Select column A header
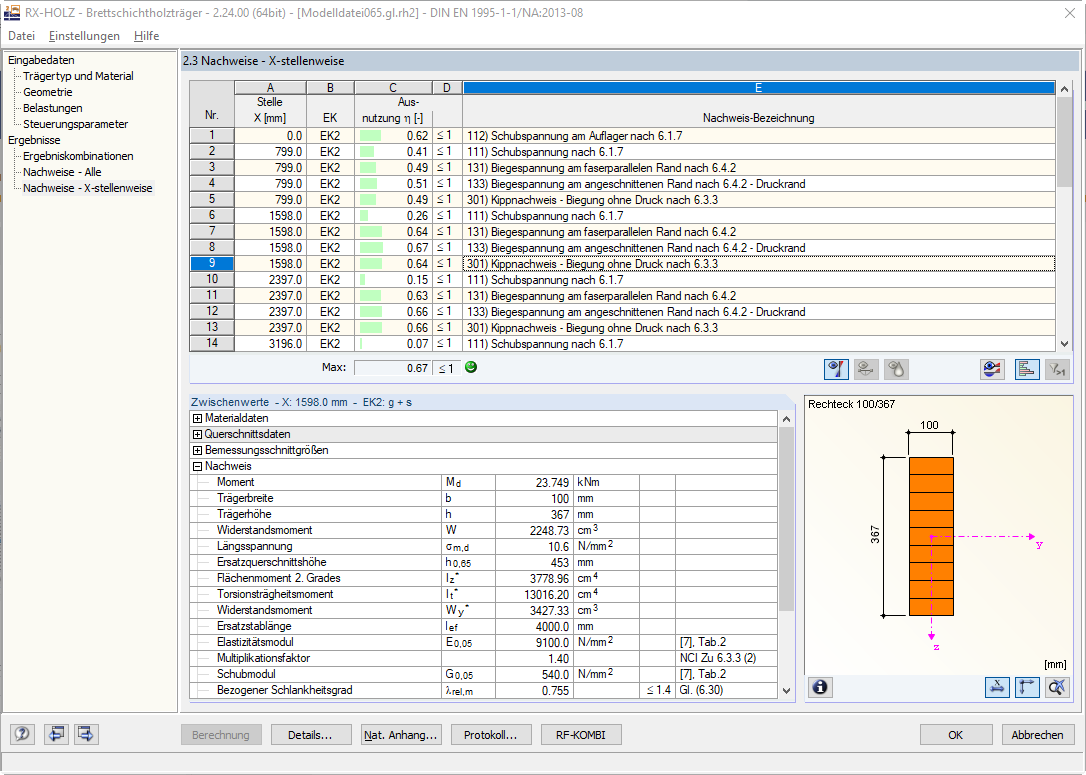This screenshot has height=775, width=1086. pos(270,87)
